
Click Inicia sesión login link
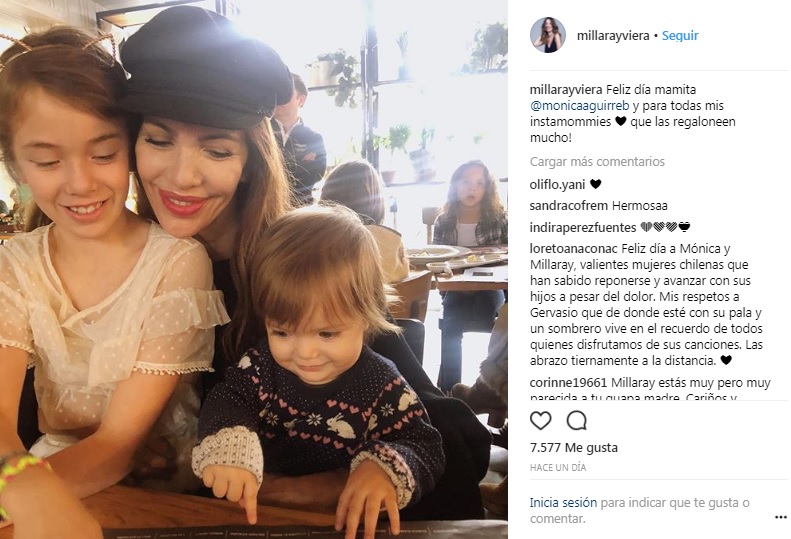click(563, 503)
